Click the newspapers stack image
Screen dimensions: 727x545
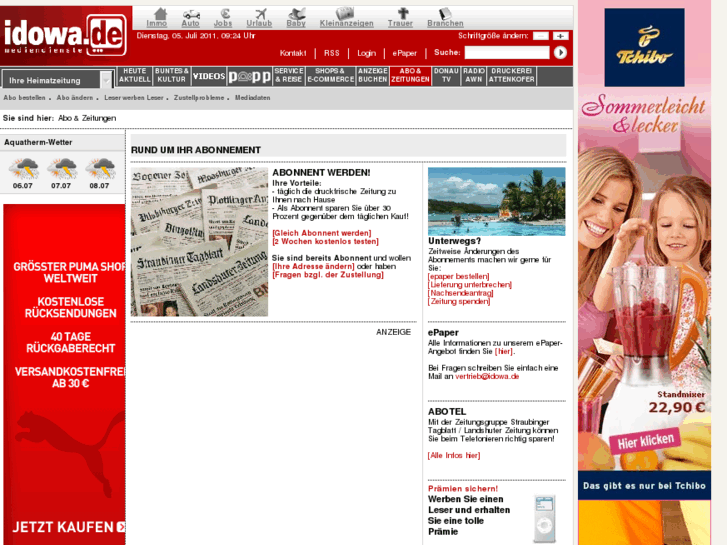pyautogui.click(x=199, y=242)
